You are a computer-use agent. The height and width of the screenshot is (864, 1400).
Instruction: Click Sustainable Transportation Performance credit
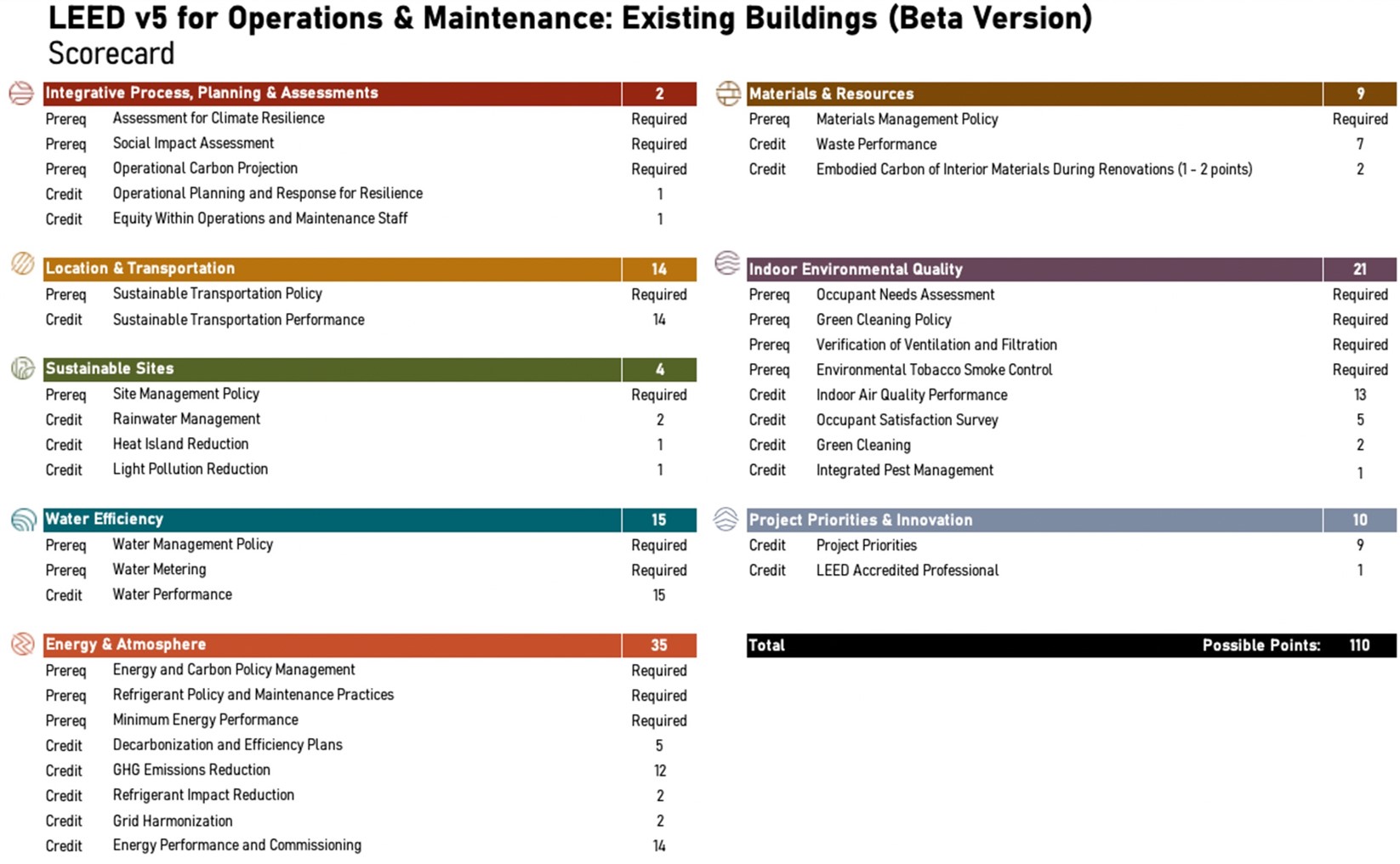[x=238, y=320]
